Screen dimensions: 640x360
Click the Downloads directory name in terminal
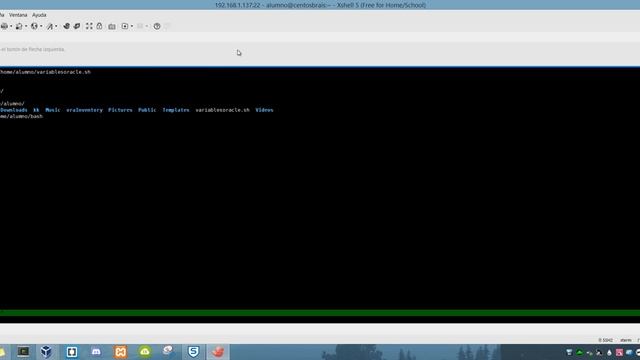click(13, 110)
